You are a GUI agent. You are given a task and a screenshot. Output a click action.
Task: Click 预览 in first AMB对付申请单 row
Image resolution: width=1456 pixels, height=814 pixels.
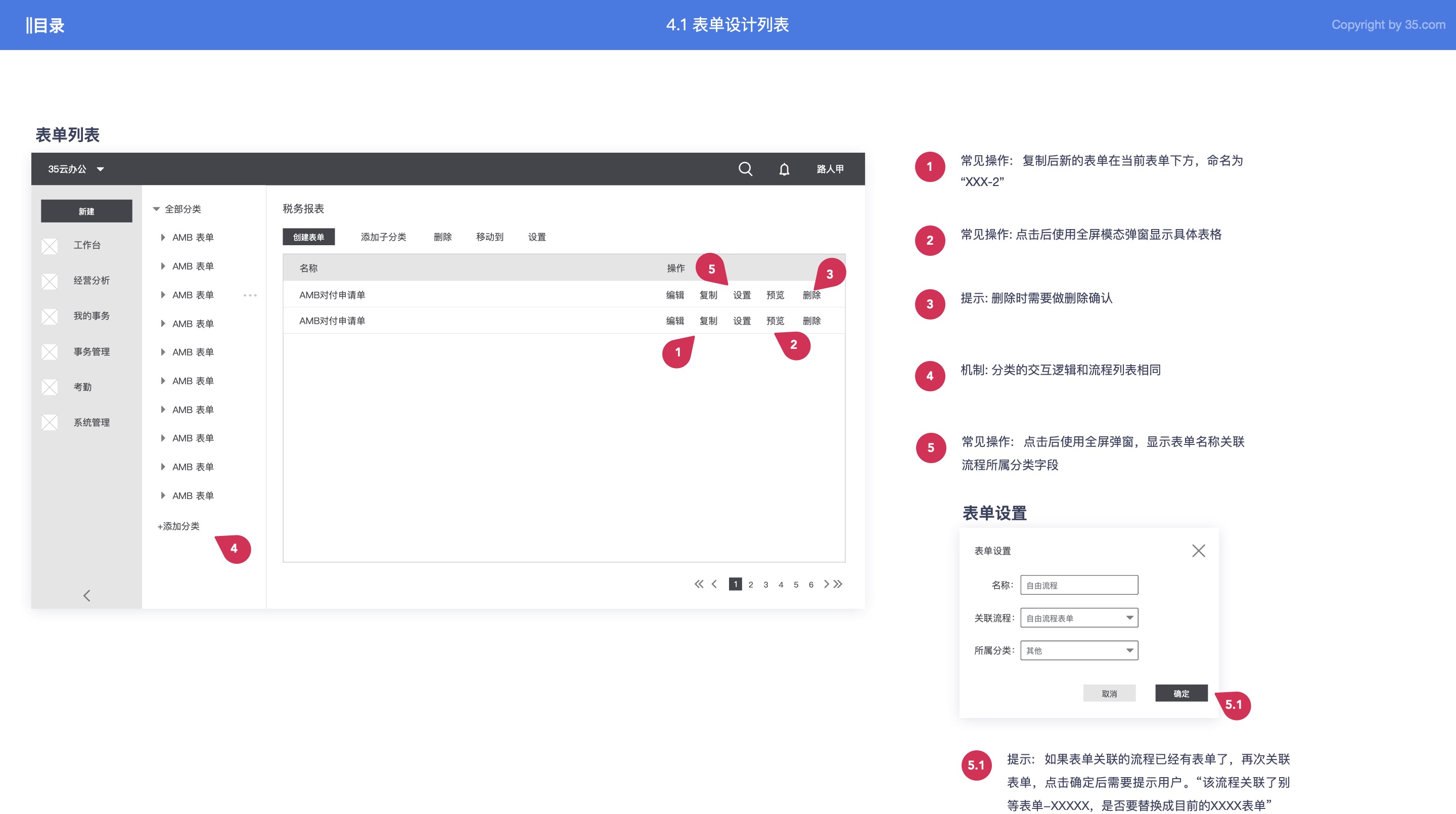pos(776,295)
